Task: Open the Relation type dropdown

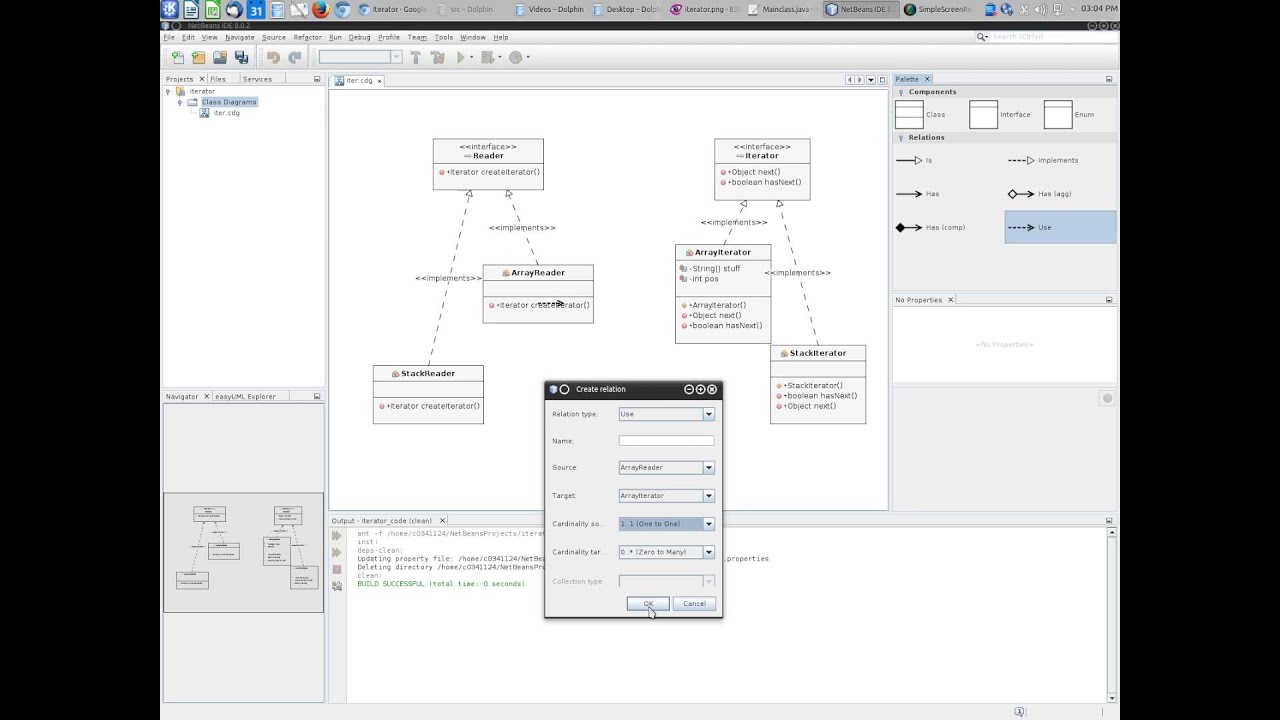Action: tap(708, 414)
